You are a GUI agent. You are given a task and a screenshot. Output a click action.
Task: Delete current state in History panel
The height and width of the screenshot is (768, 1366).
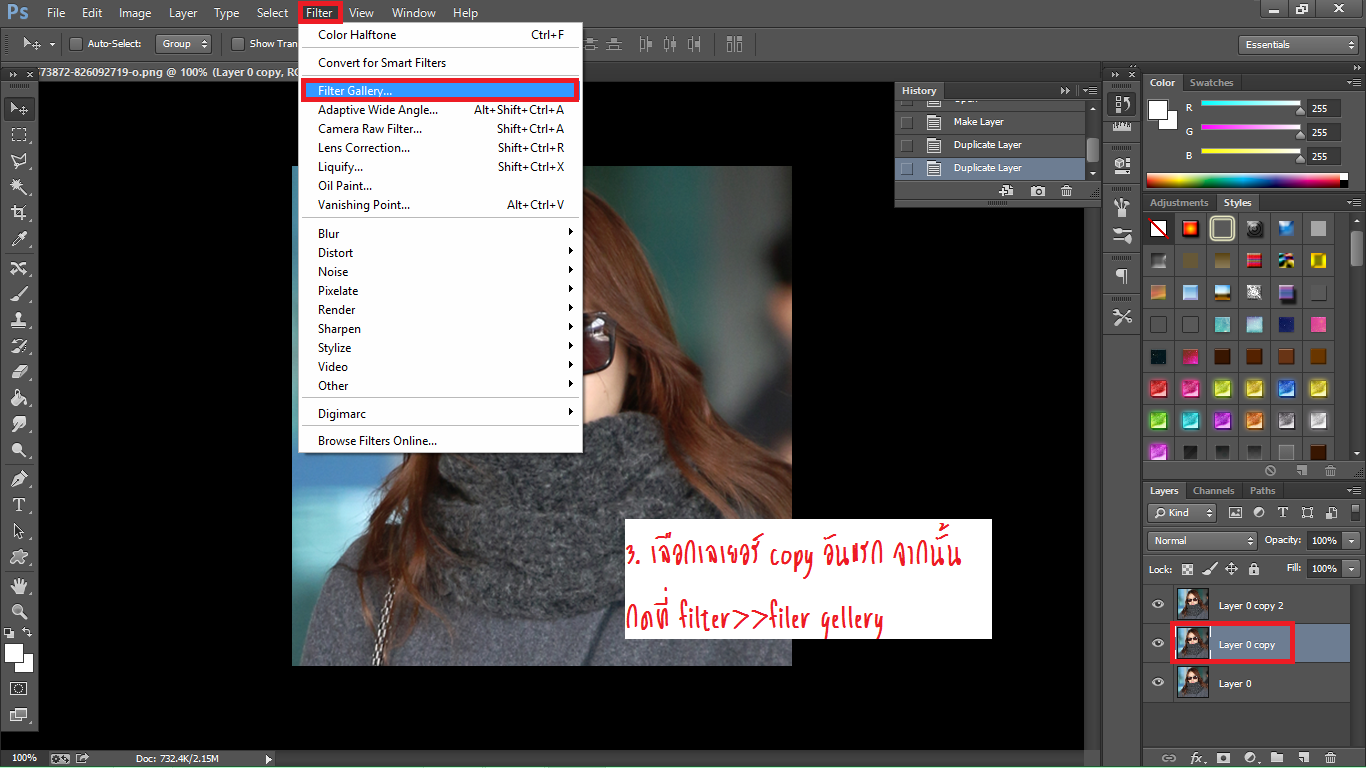(1066, 191)
